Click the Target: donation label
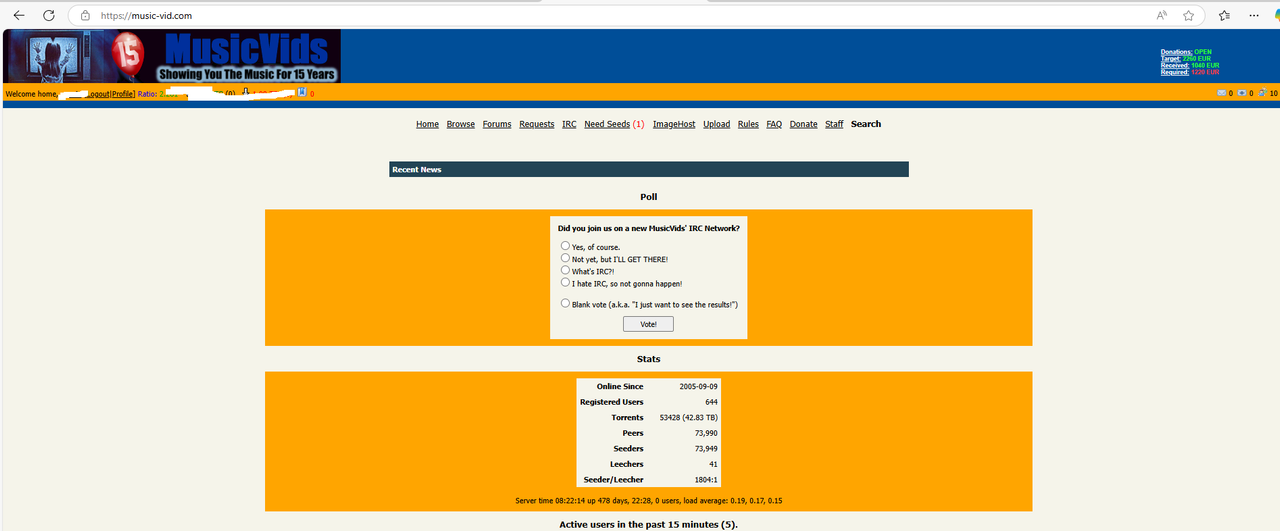The image size is (1280, 531). click(x=1170, y=58)
